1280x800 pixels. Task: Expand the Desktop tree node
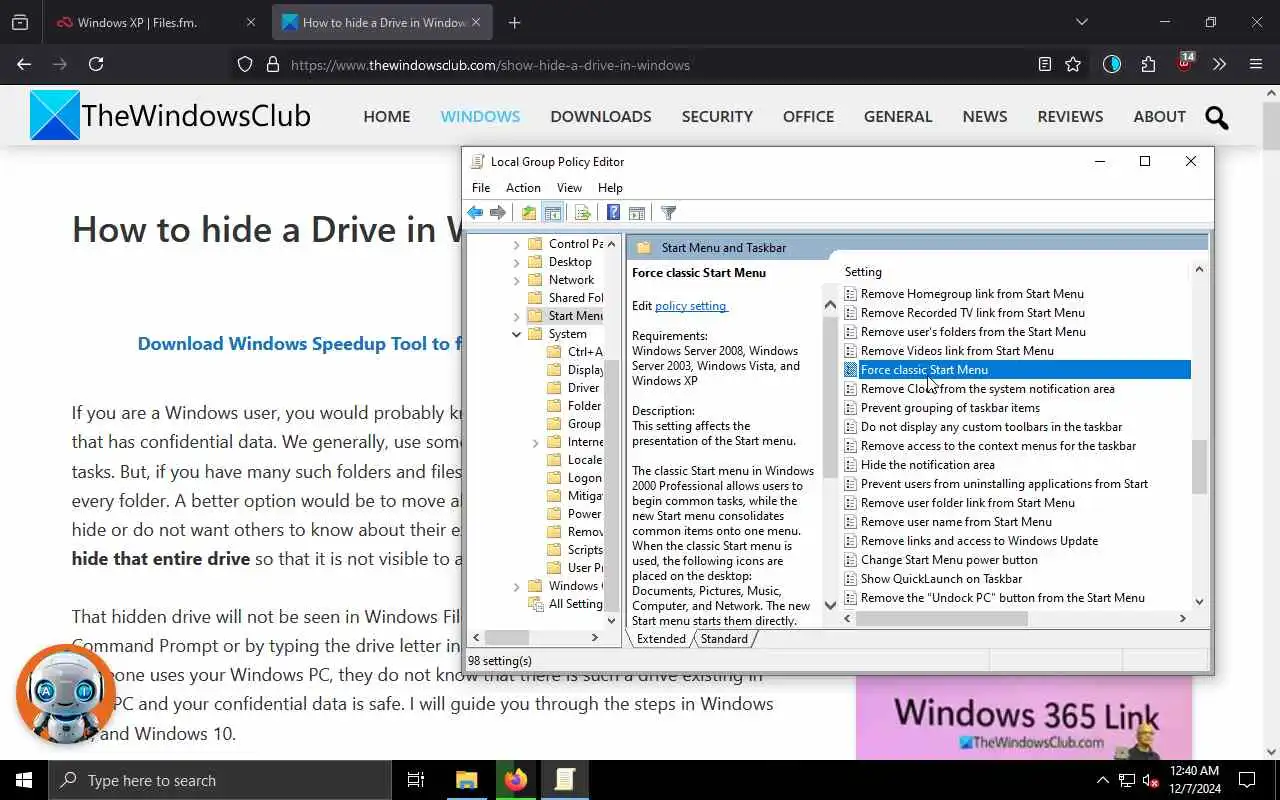pos(517,262)
